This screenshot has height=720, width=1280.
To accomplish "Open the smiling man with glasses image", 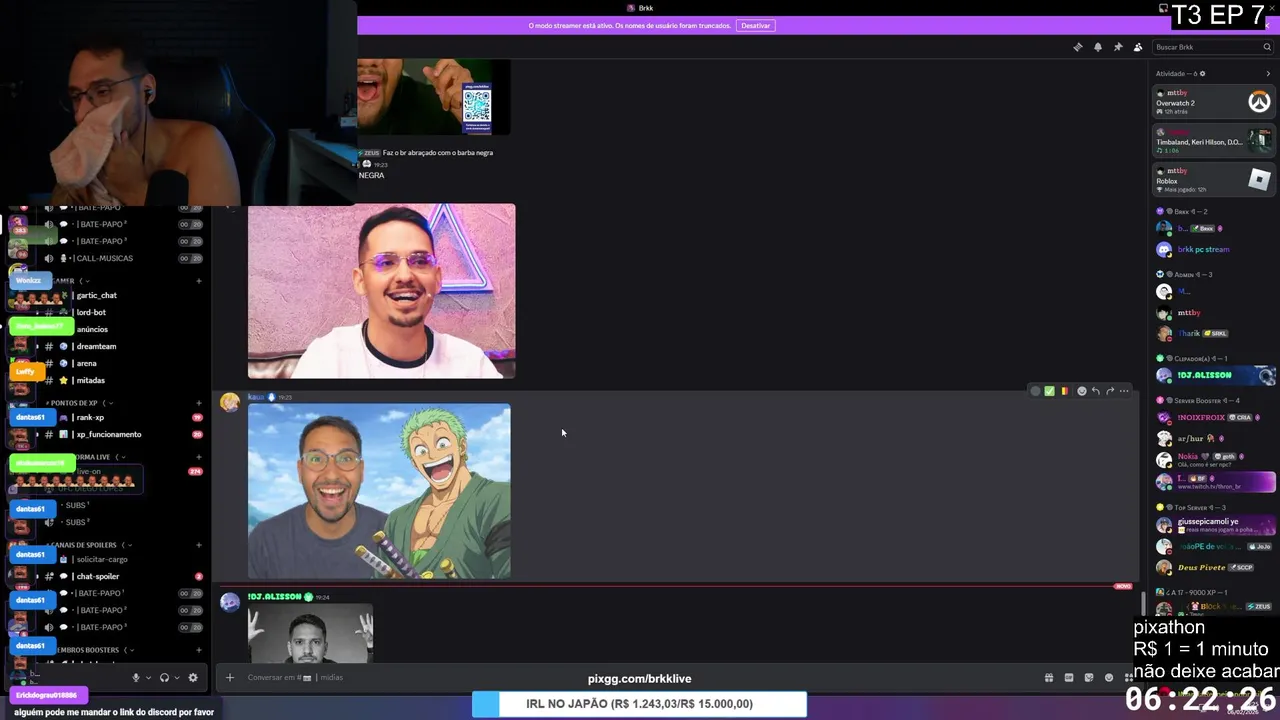I will 381,291.
